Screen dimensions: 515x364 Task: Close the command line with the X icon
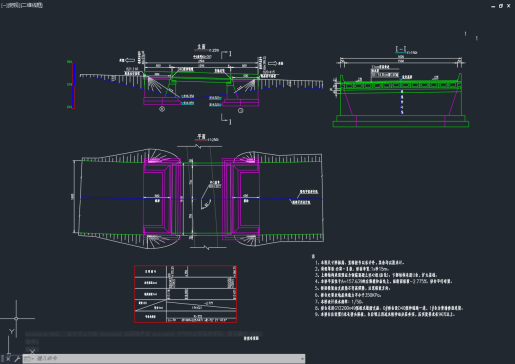click(8, 359)
